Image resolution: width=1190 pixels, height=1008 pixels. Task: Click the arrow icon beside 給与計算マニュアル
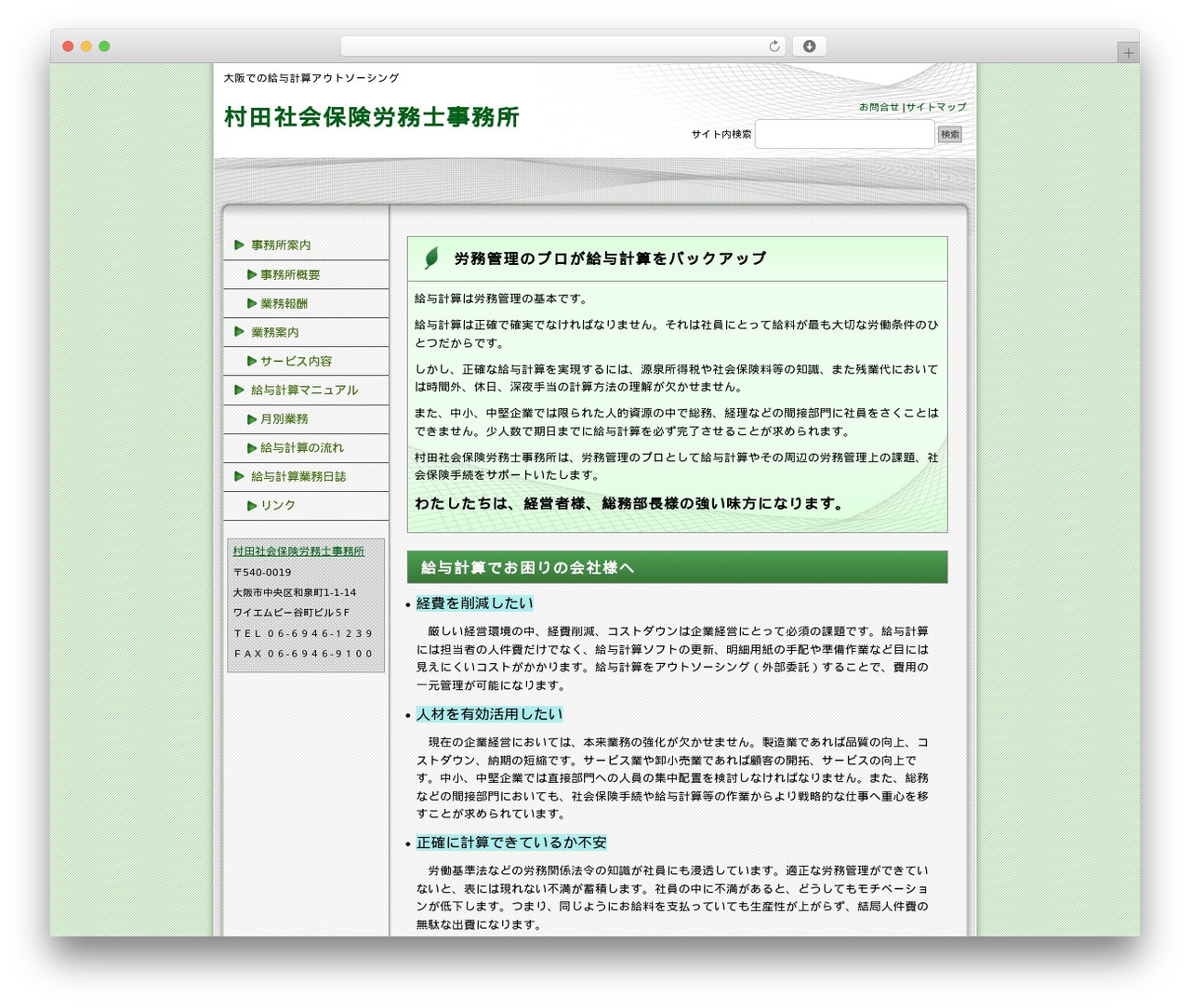coord(239,390)
